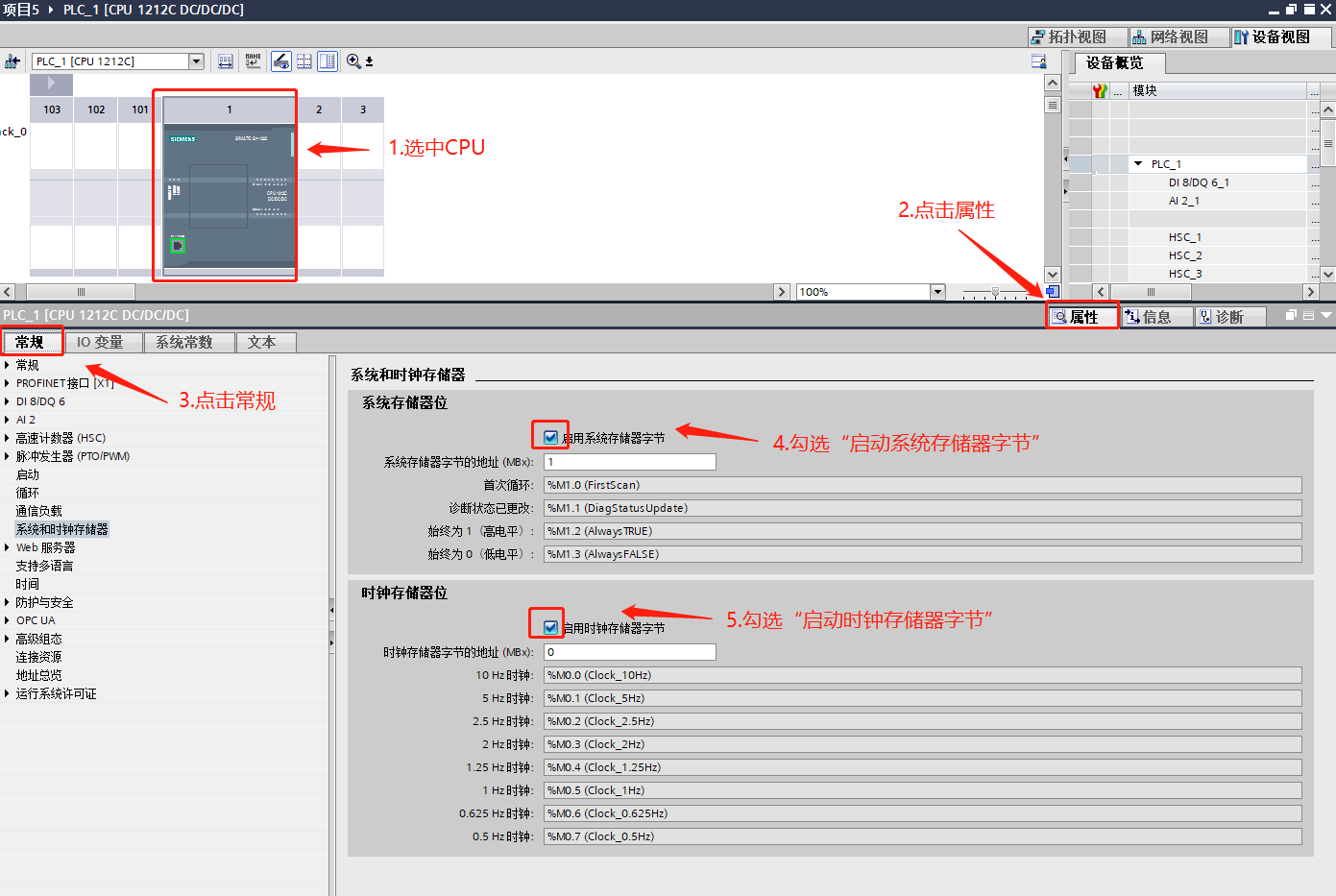1336x896 pixels.
Task: Click the device view vertical scrollbar up arrow
Action: tap(1053, 84)
